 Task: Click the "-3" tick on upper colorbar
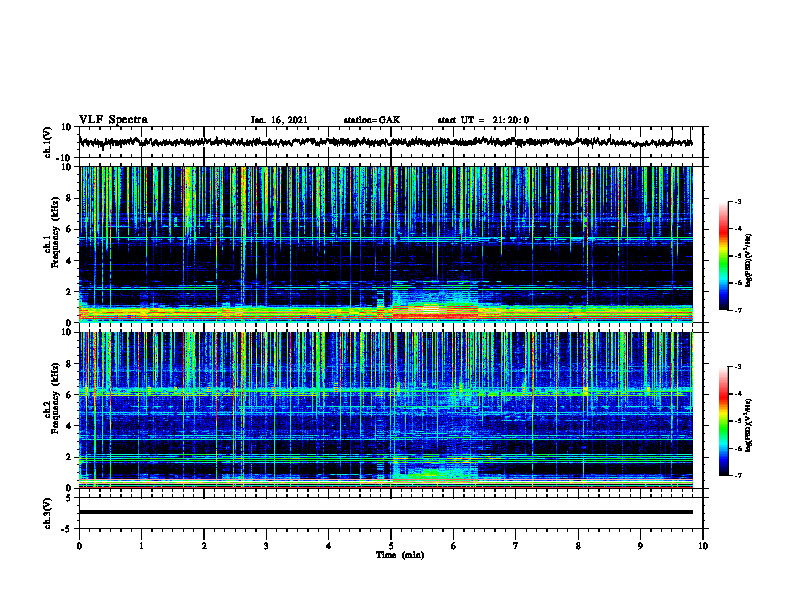(737, 202)
